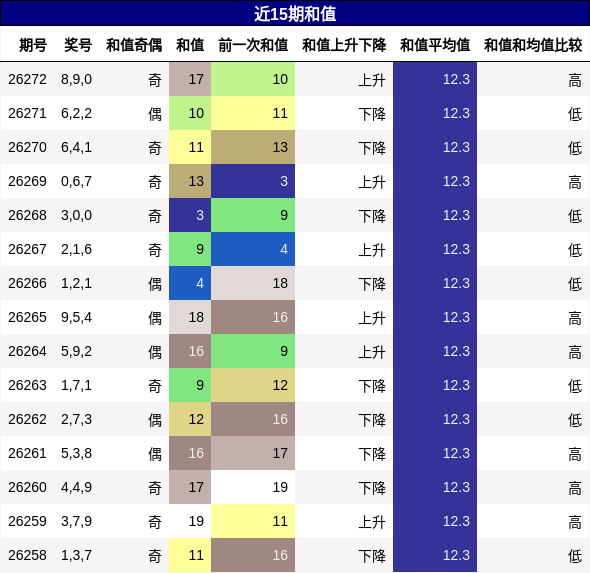Click the 和值 cell 18 in row 26265
590x573 pixels.
(x=190, y=317)
